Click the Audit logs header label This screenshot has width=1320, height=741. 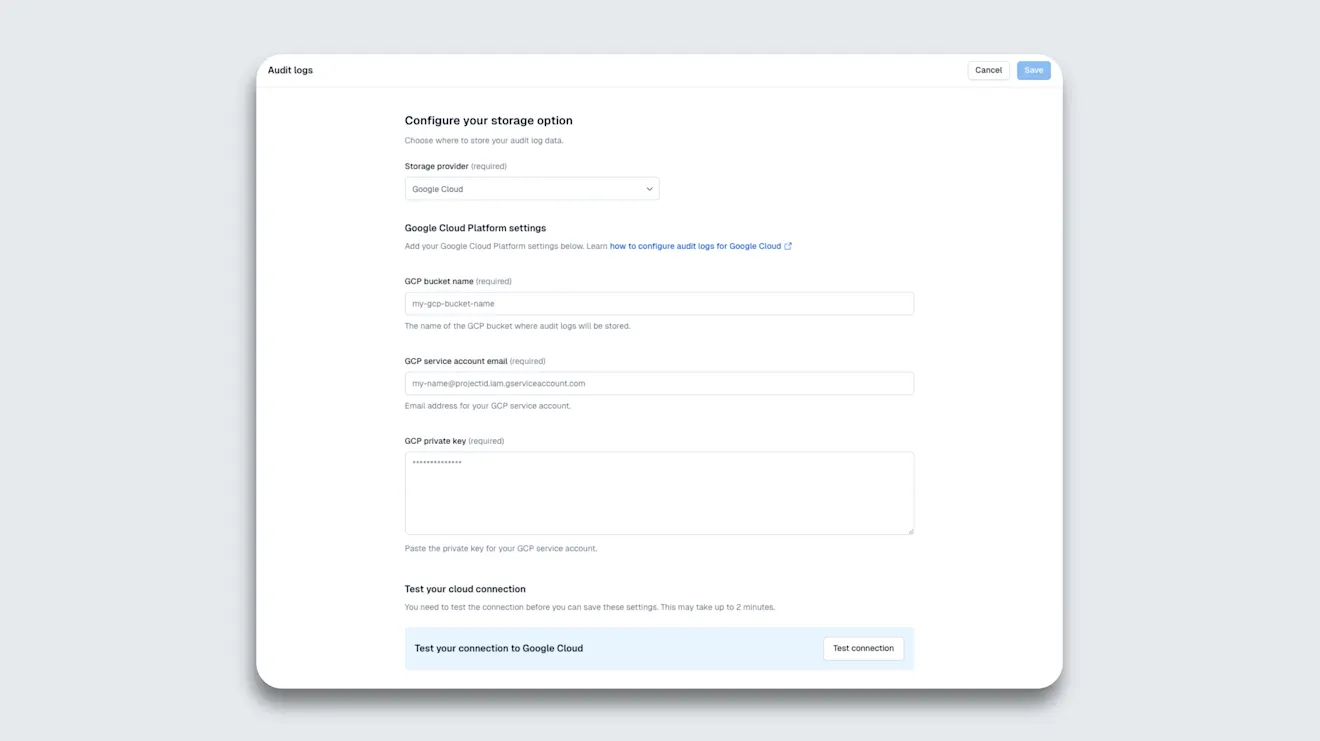289,70
